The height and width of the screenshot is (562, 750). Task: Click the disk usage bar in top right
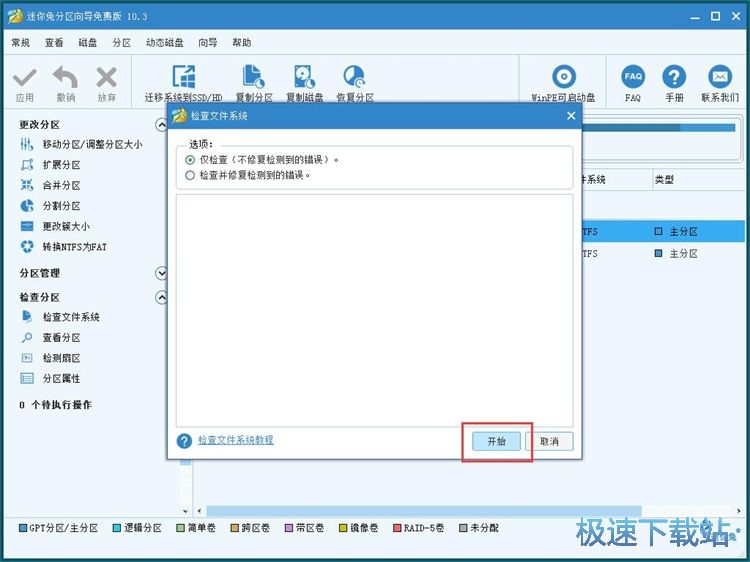tap(659, 128)
